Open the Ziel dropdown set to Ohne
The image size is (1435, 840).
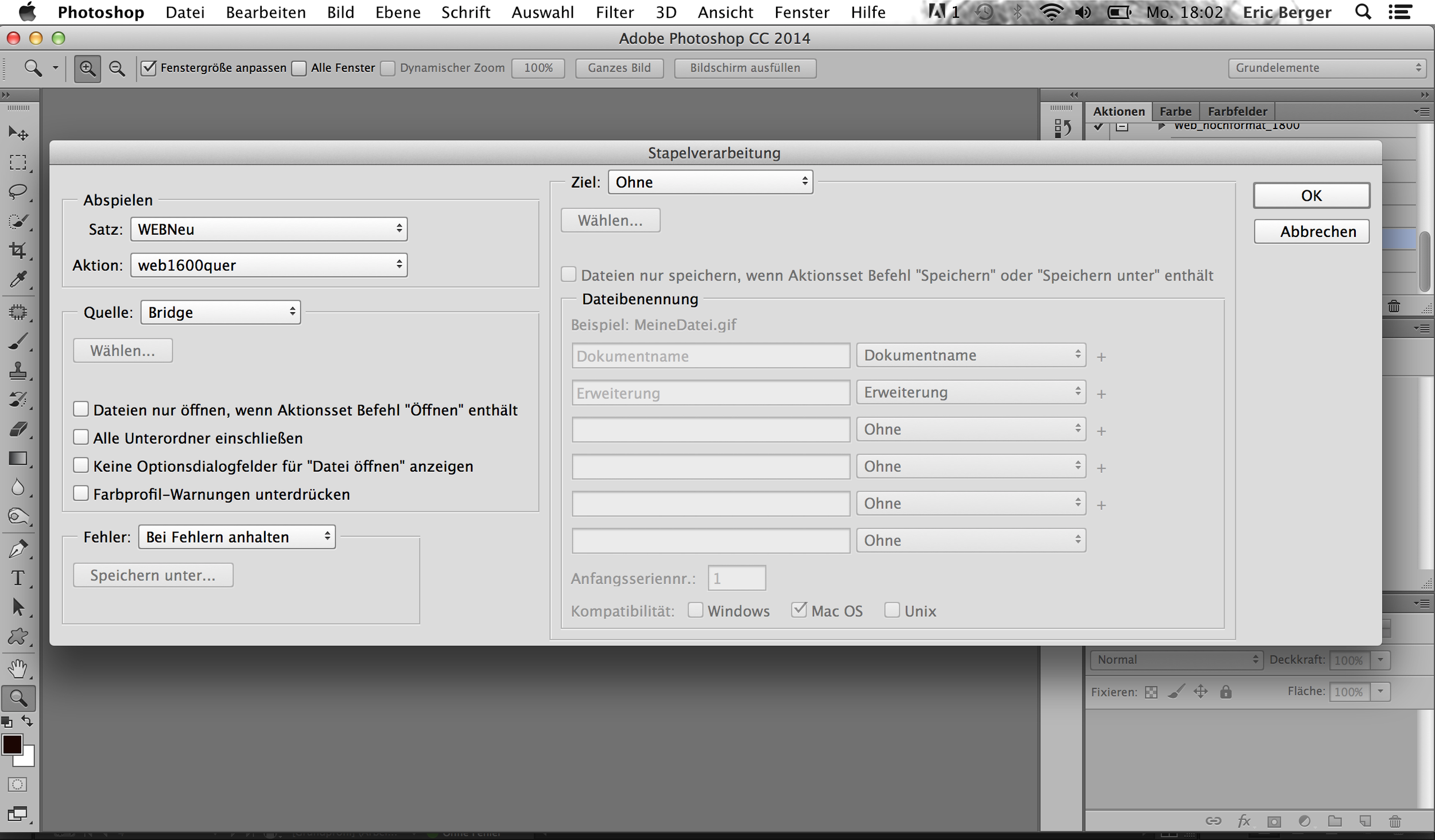tap(711, 182)
